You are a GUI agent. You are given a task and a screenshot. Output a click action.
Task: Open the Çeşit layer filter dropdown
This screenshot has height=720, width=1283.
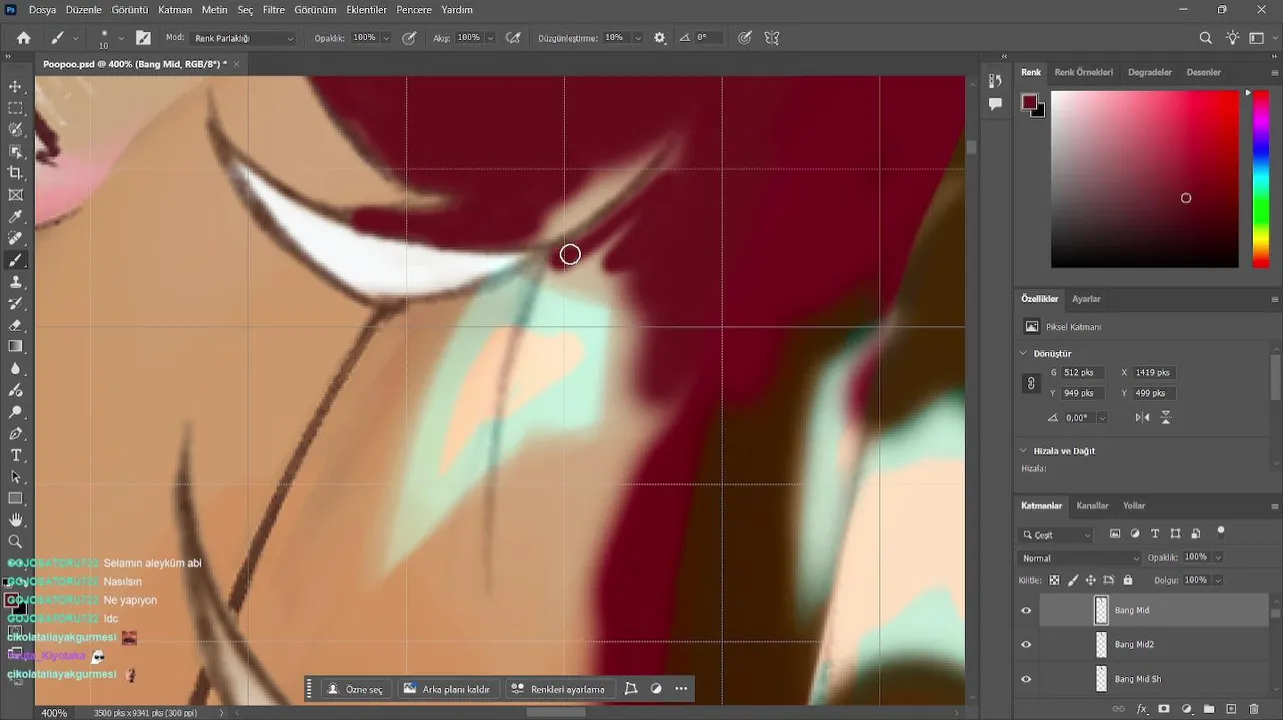click(x=1056, y=535)
